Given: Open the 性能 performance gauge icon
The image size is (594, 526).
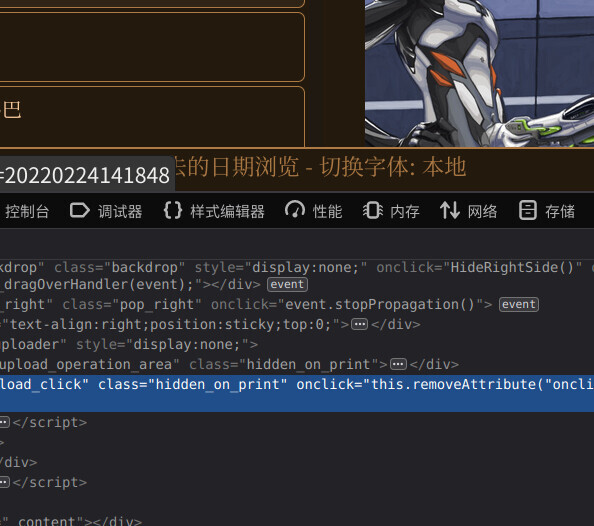Looking at the screenshot, I should click(x=295, y=210).
